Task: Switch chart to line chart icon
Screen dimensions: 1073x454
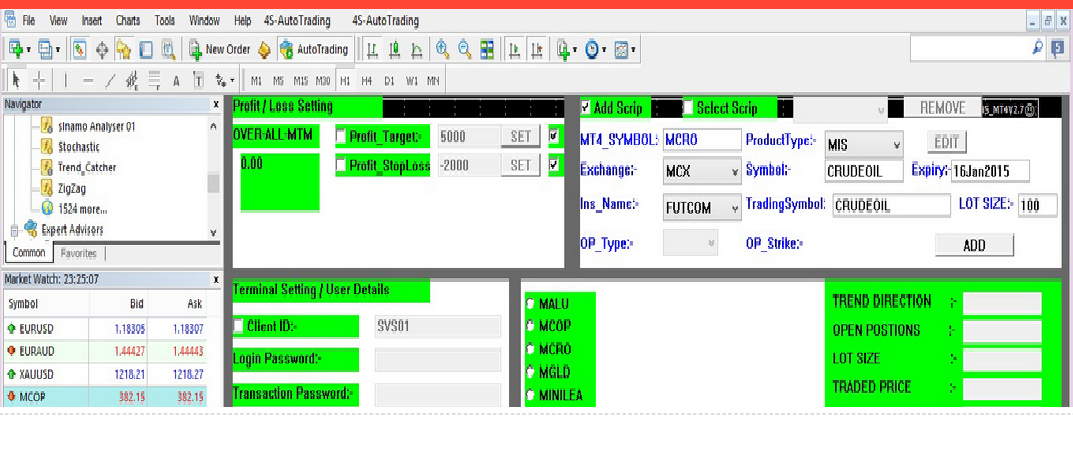Action: [x=416, y=49]
